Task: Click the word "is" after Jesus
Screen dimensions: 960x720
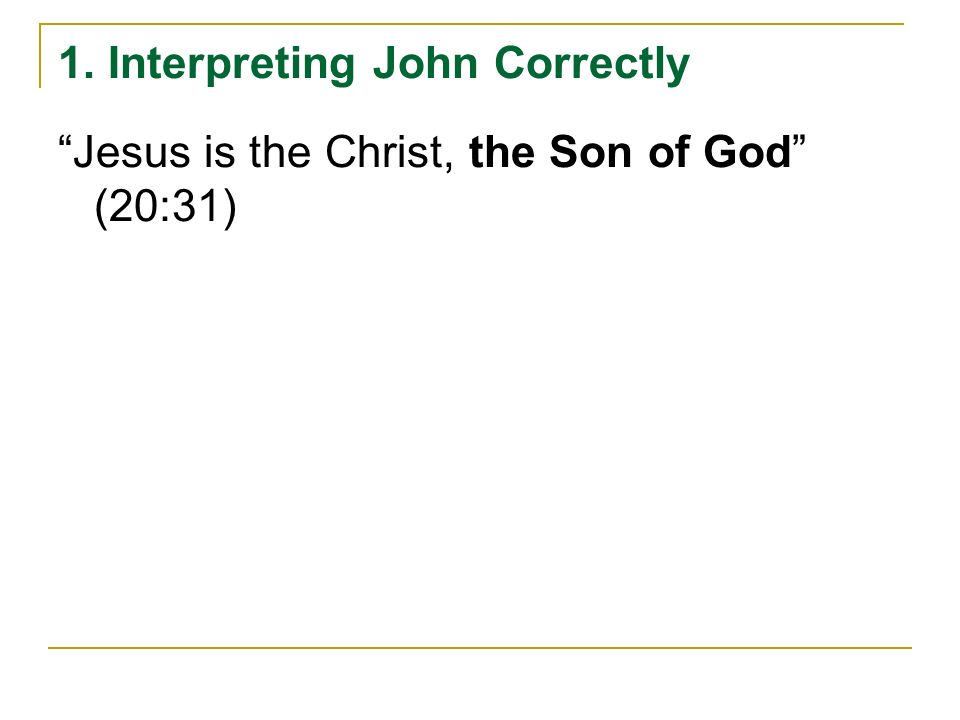Action: point(220,152)
